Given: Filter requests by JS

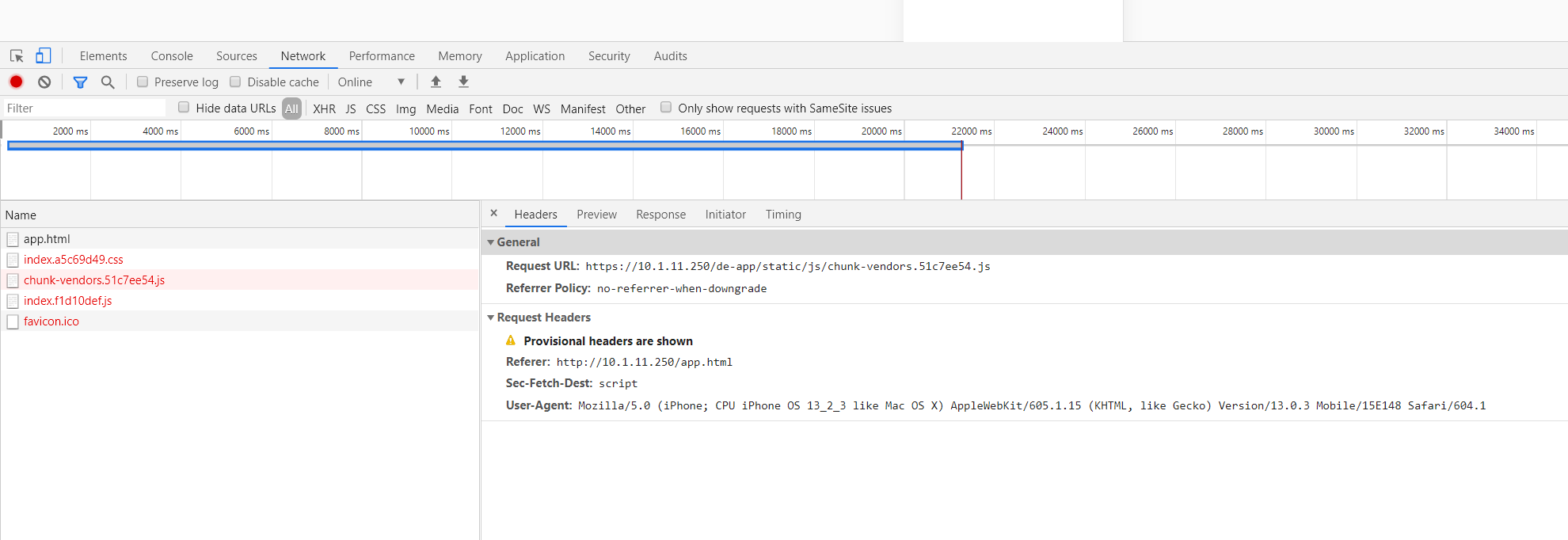Looking at the screenshot, I should point(351,108).
